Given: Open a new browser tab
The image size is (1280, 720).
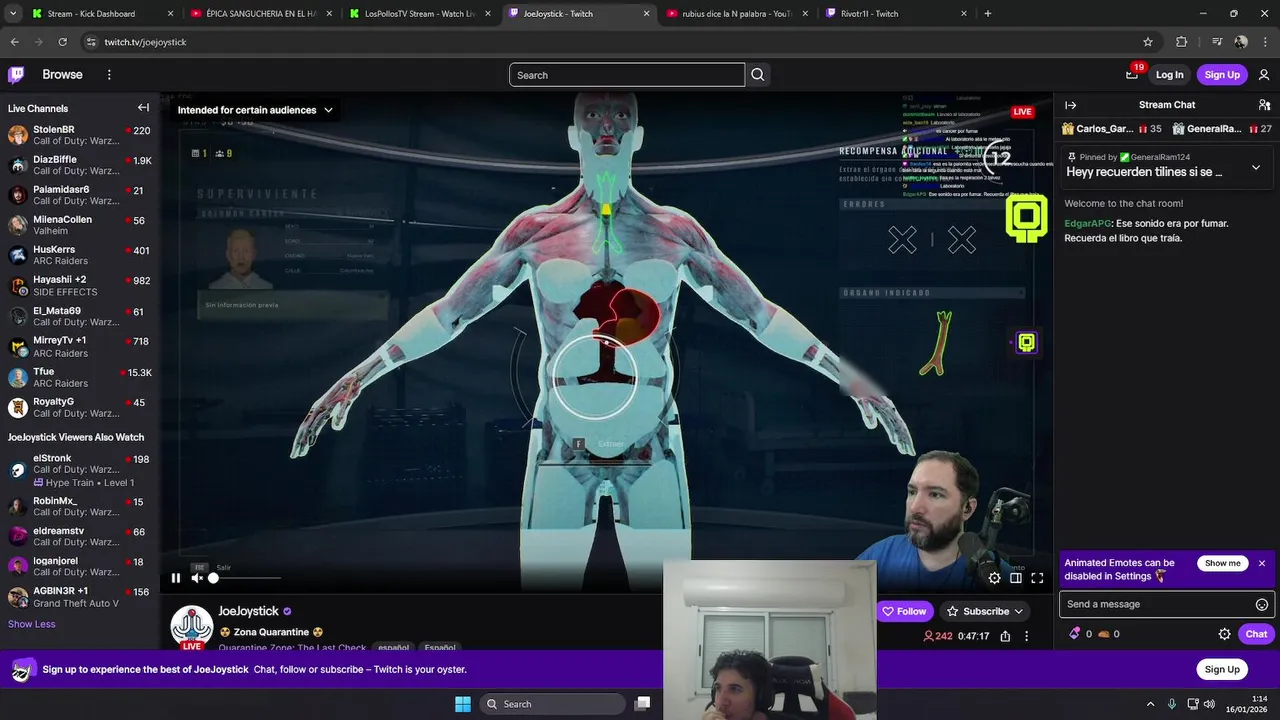Looking at the screenshot, I should tap(988, 14).
